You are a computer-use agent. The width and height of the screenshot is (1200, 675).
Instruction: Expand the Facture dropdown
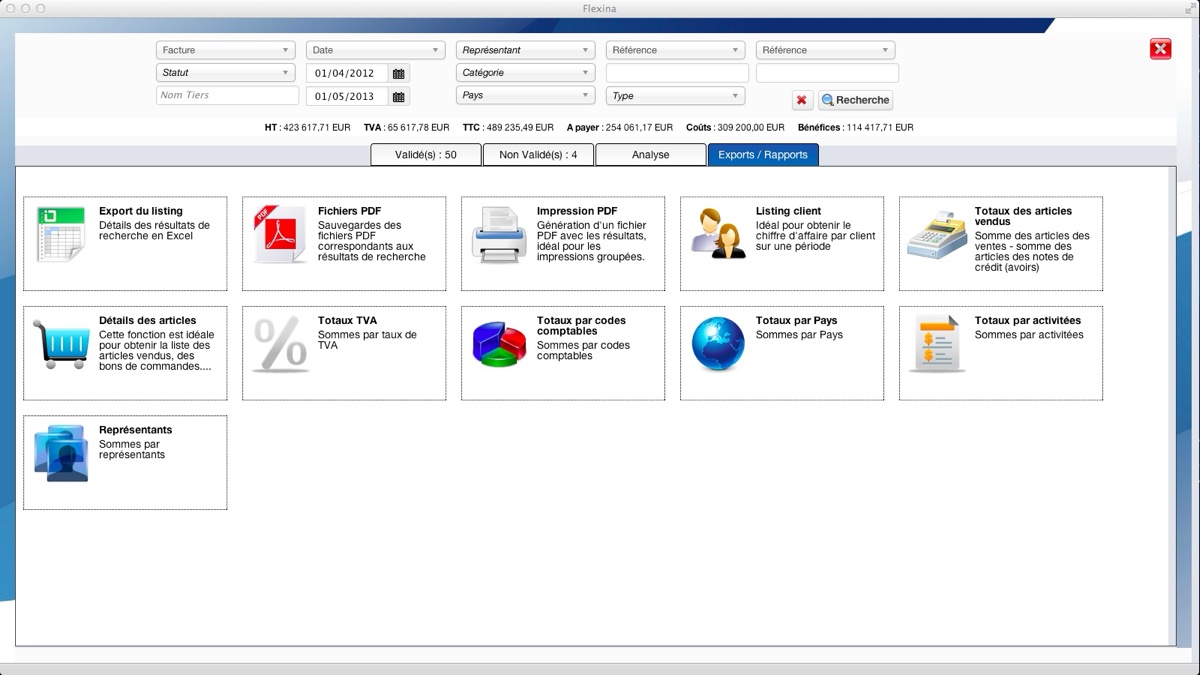pos(225,50)
